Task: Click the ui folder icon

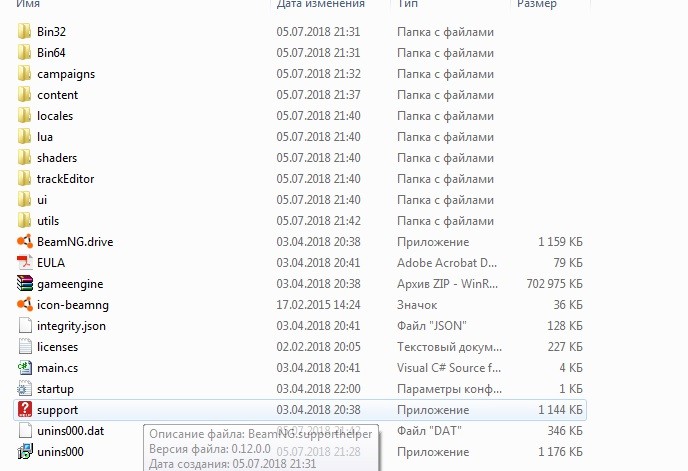Action: [x=25, y=200]
